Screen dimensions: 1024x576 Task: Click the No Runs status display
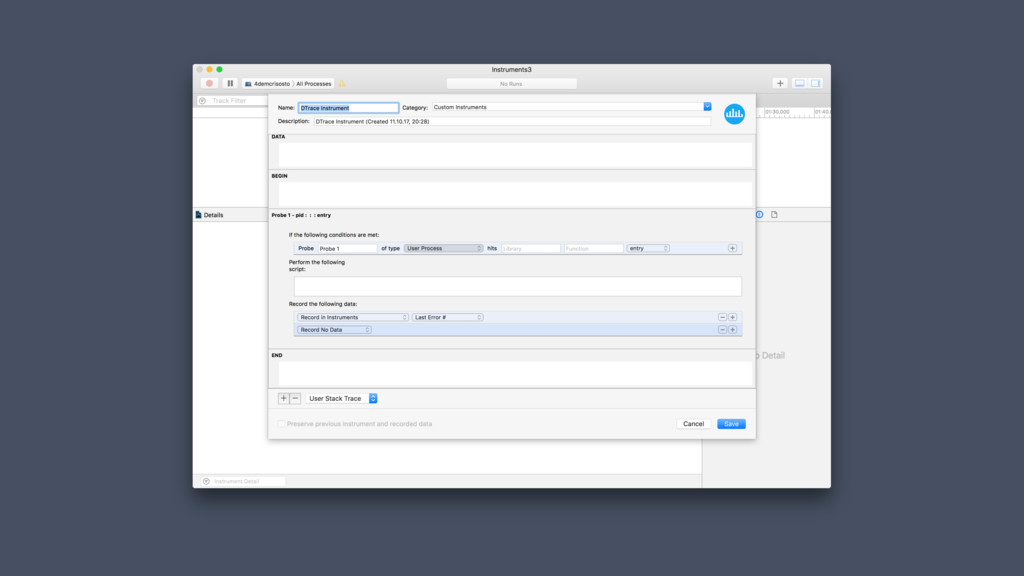[511, 84]
